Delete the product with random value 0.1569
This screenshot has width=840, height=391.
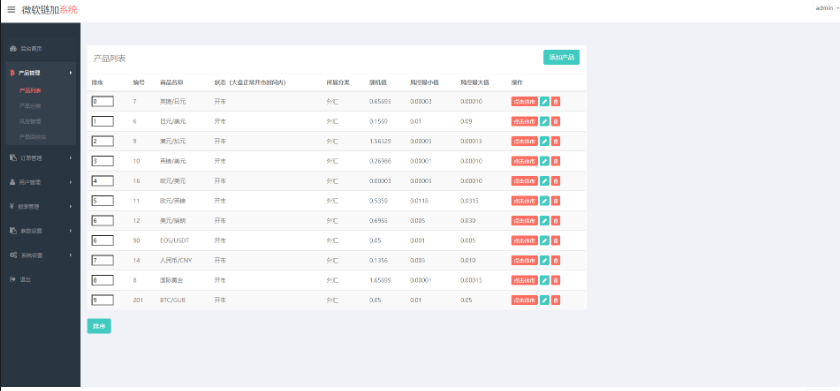click(556, 122)
